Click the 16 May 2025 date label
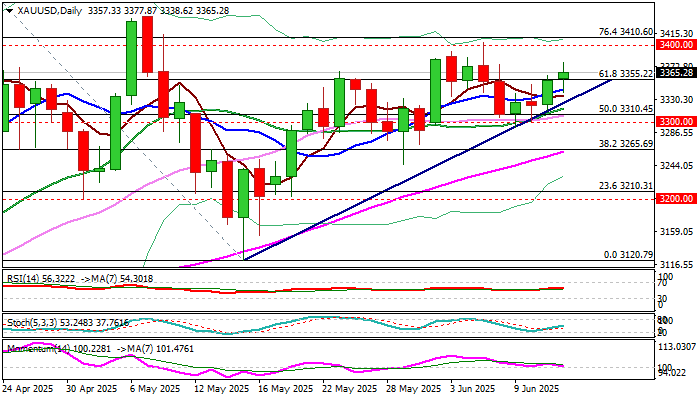 tap(283, 388)
